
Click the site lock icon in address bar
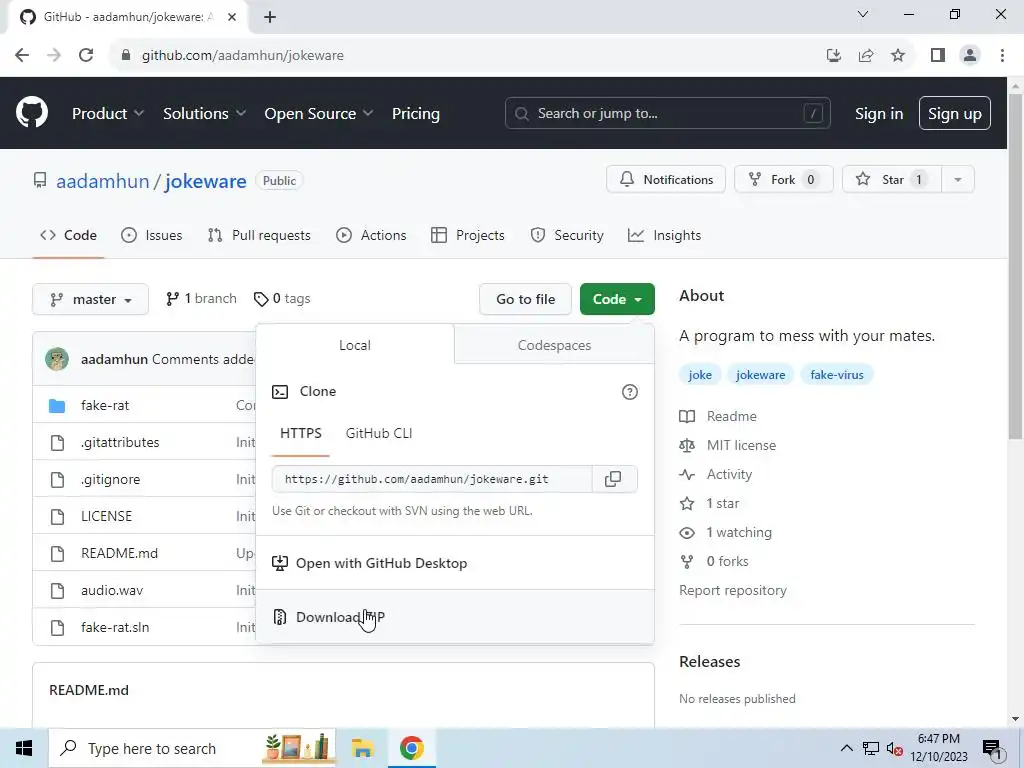coord(126,56)
